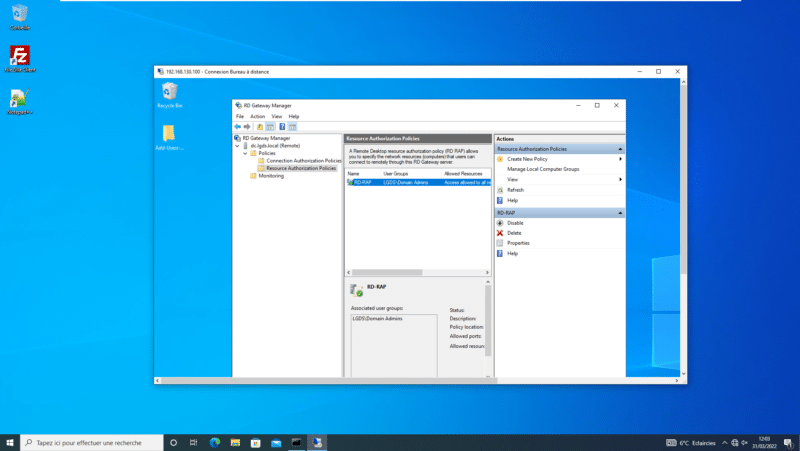
Task: Expand the View submenu in Actions pane
Action: (x=620, y=179)
